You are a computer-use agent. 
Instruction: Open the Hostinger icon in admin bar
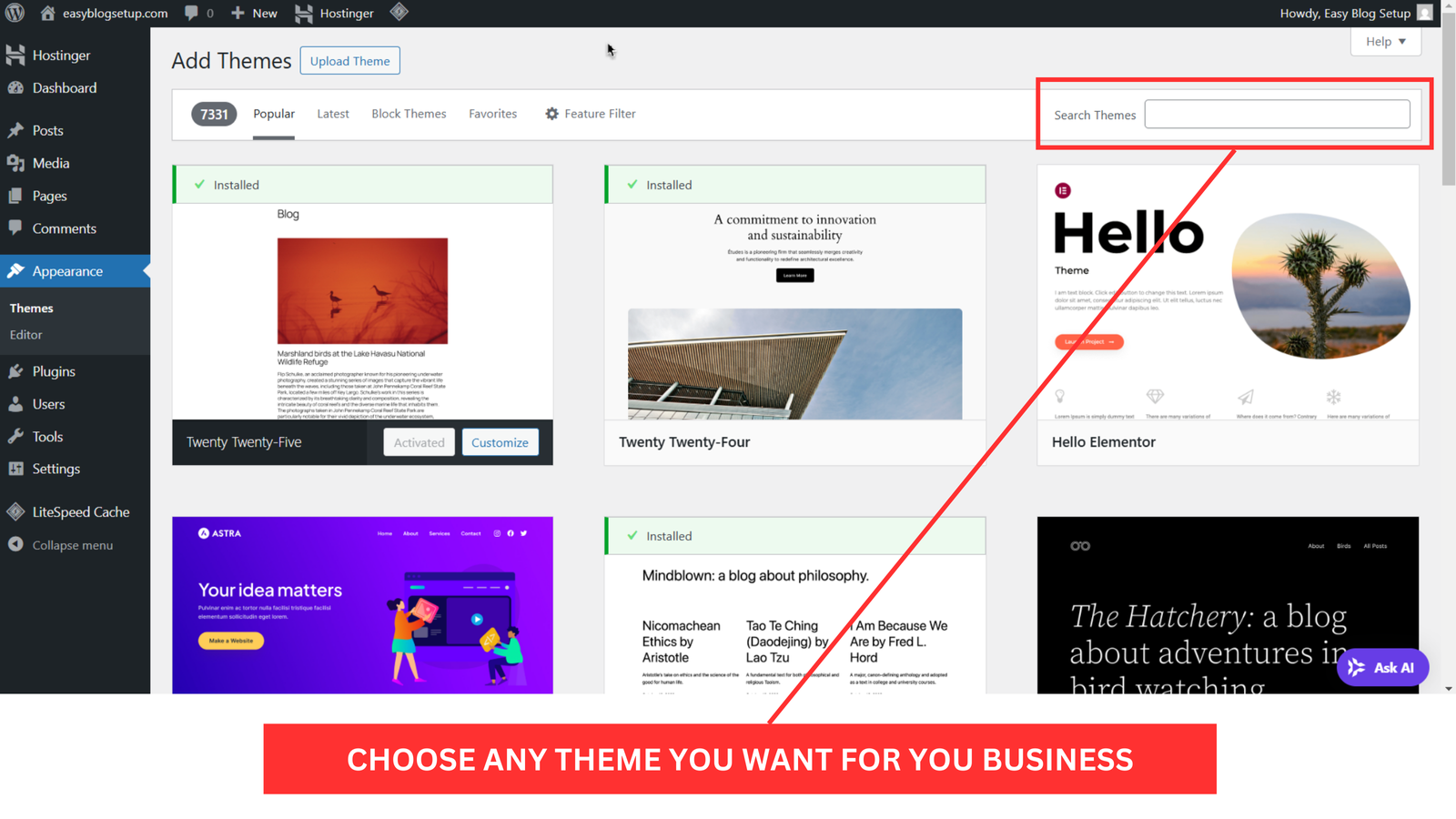tap(304, 13)
